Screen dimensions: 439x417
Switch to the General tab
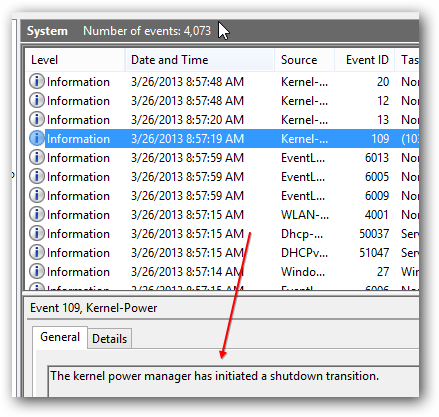click(x=60, y=337)
